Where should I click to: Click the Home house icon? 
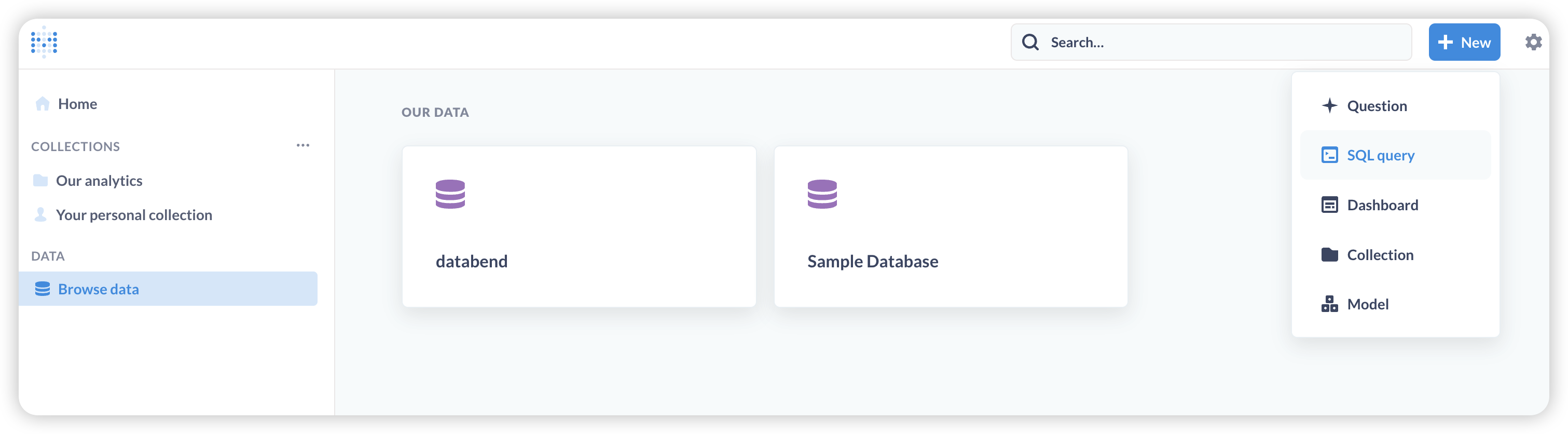pyautogui.click(x=42, y=104)
